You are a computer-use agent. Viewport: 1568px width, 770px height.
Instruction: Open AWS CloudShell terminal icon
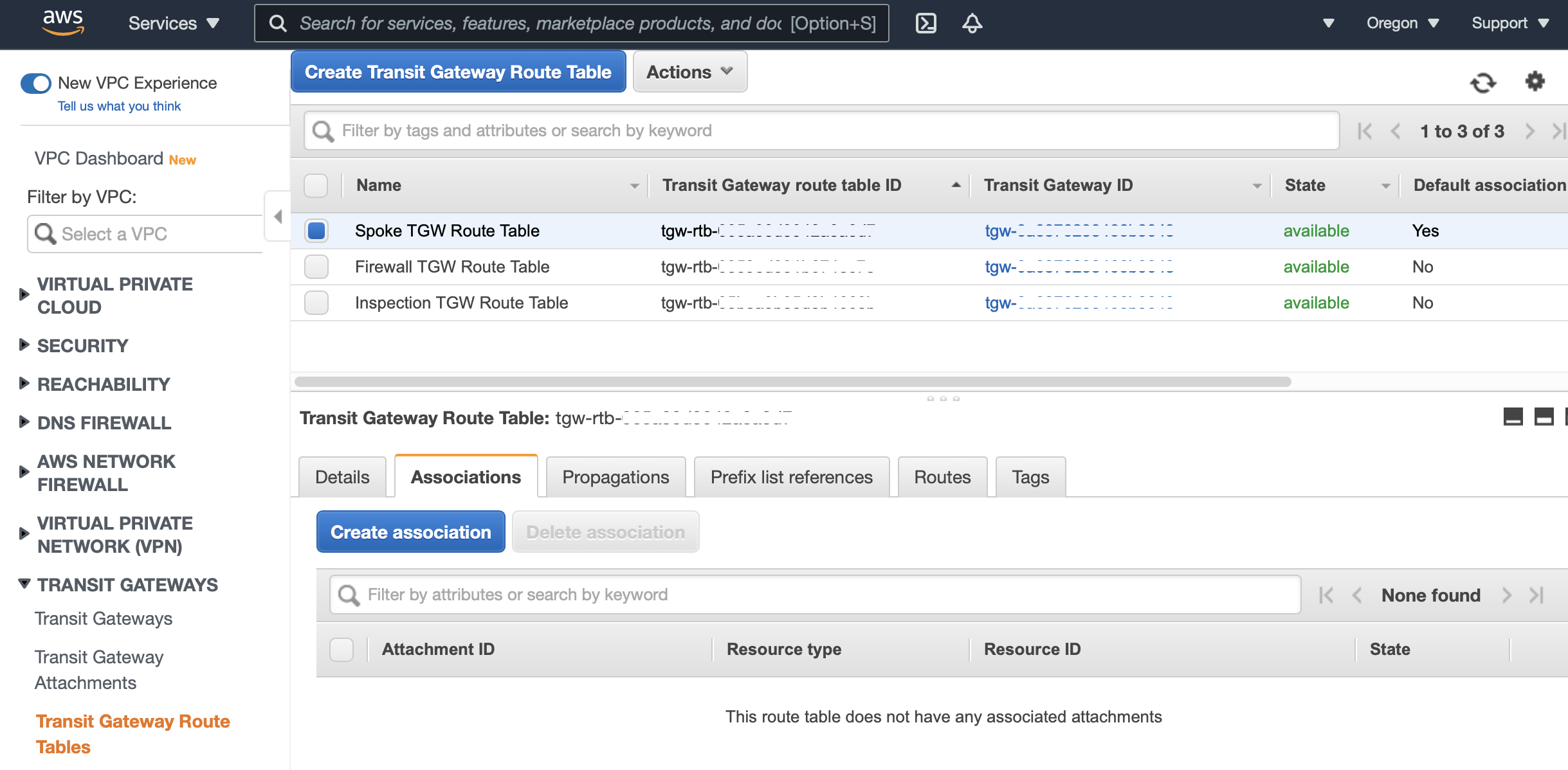pyautogui.click(x=925, y=23)
